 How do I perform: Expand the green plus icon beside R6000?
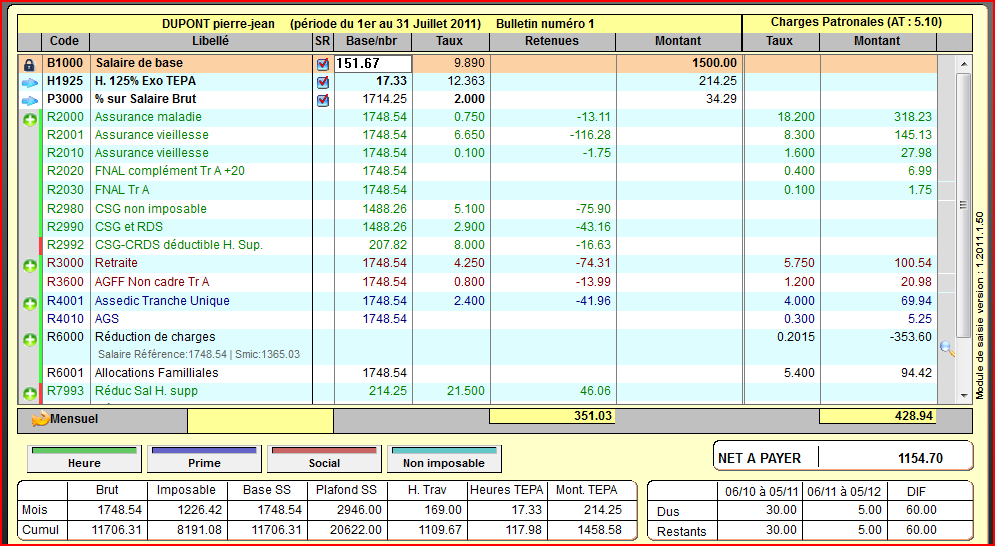coord(30,340)
